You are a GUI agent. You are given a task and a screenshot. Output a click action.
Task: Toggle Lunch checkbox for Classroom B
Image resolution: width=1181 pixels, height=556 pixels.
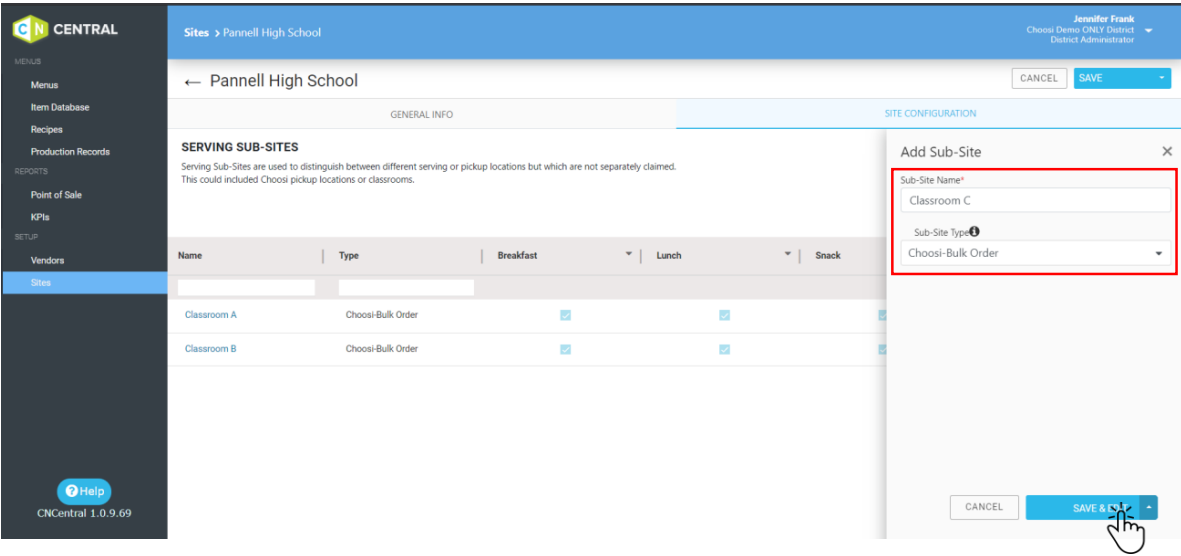point(725,349)
